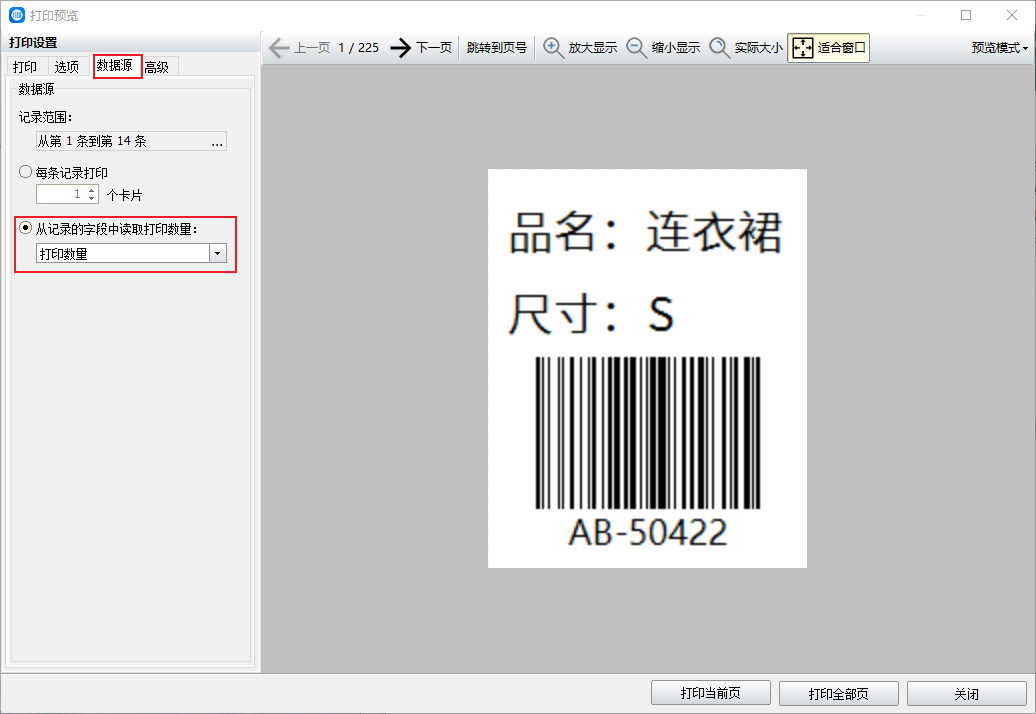Screen dimensions: 1036x714
Task: Click the 个卡片 label
Action: click(x=124, y=195)
